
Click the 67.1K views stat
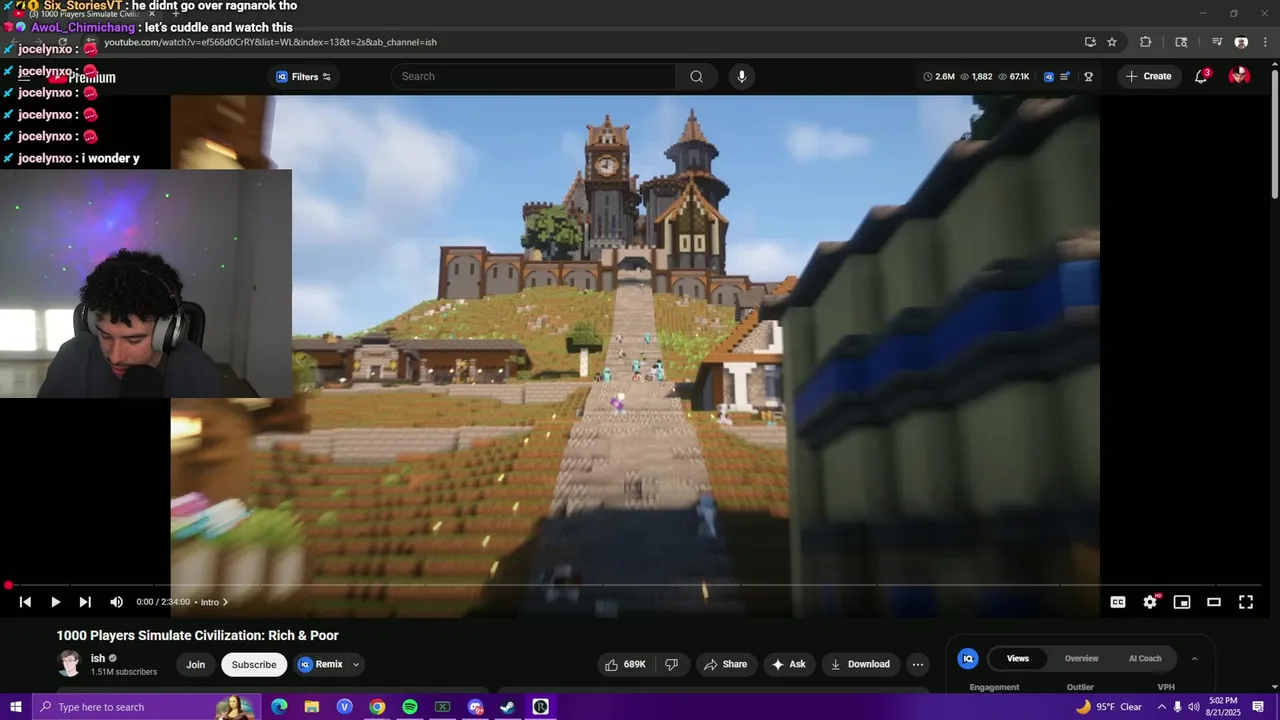[1013, 77]
